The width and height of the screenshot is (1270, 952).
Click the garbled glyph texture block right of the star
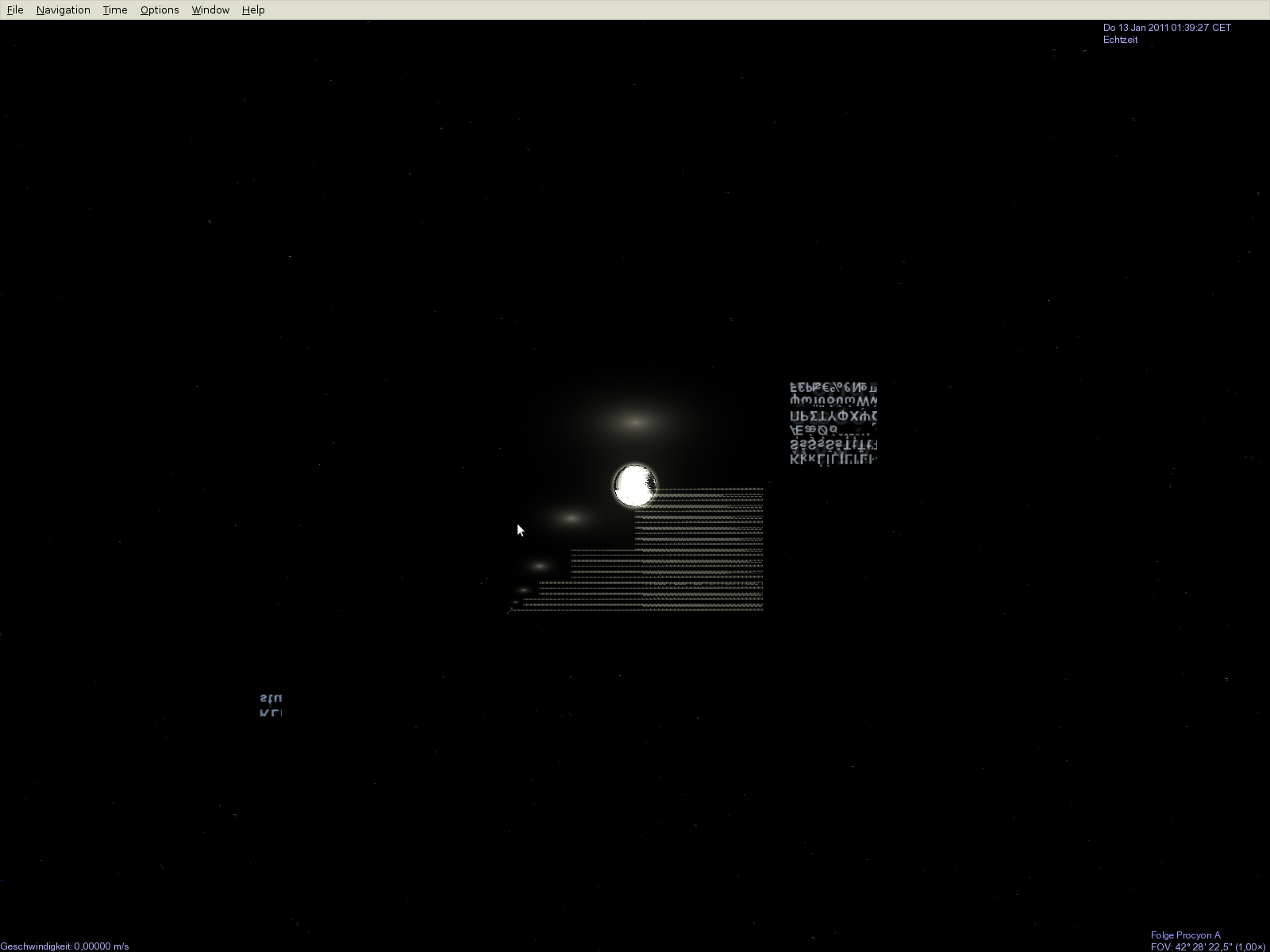pyautogui.click(x=833, y=423)
